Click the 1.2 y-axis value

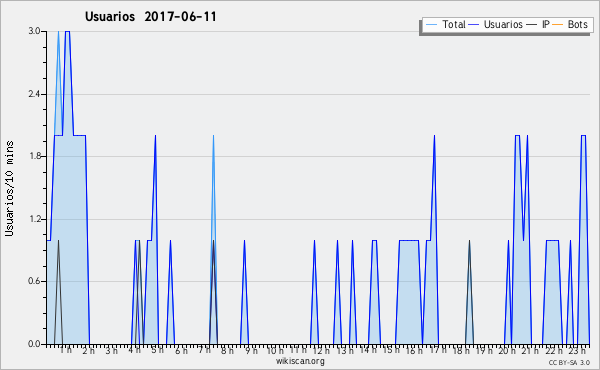click(34, 219)
